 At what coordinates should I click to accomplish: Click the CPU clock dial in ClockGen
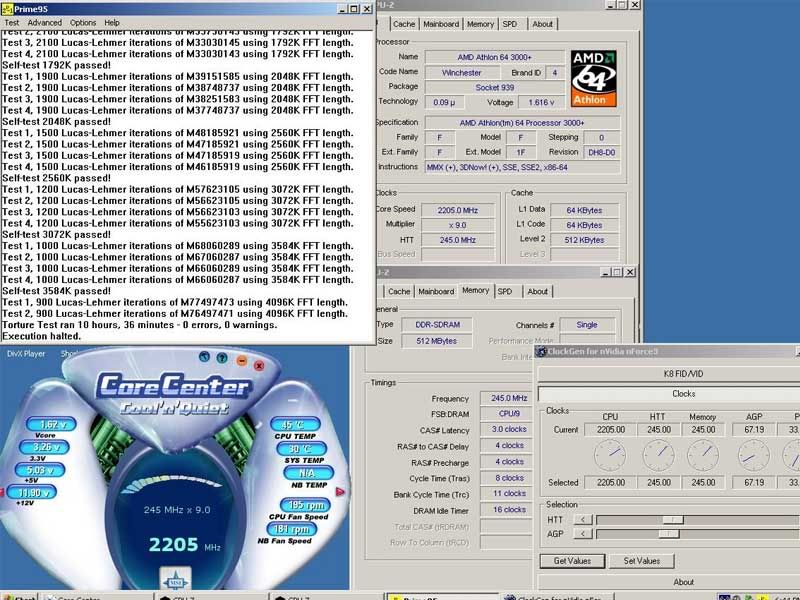click(x=609, y=456)
